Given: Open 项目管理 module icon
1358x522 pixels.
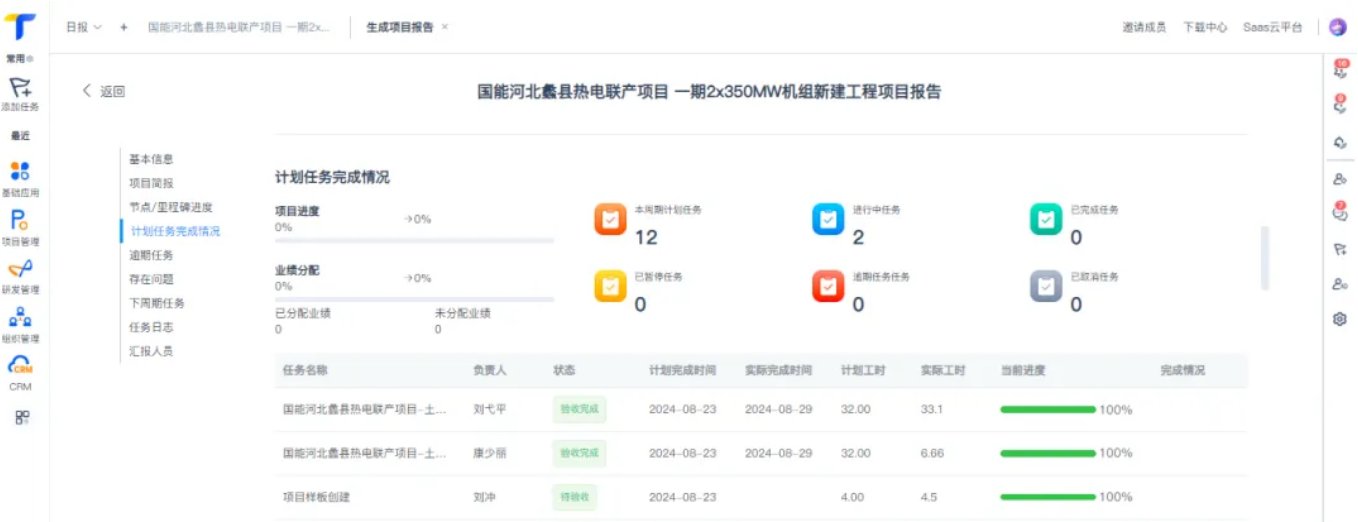Looking at the screenshot, I should (x=20, y=220).
